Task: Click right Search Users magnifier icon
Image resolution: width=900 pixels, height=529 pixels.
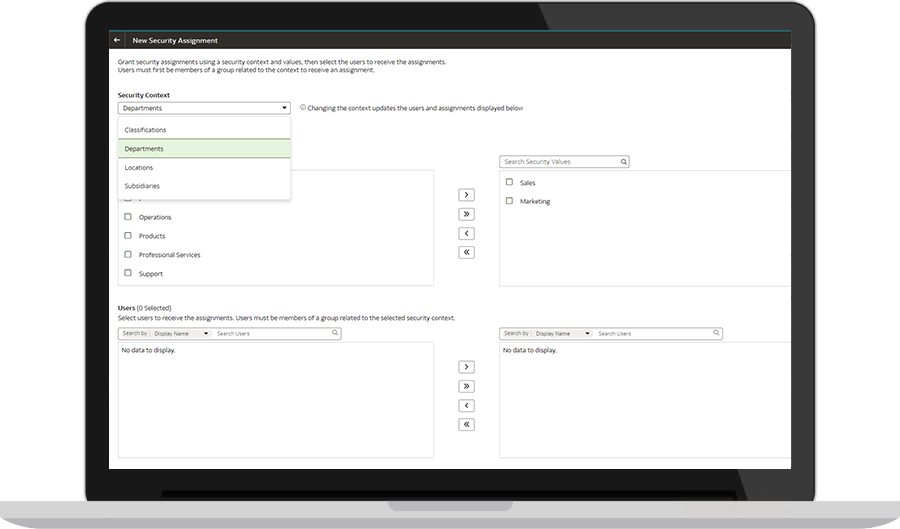Action: pyautogui.click(x=716, y=333)
